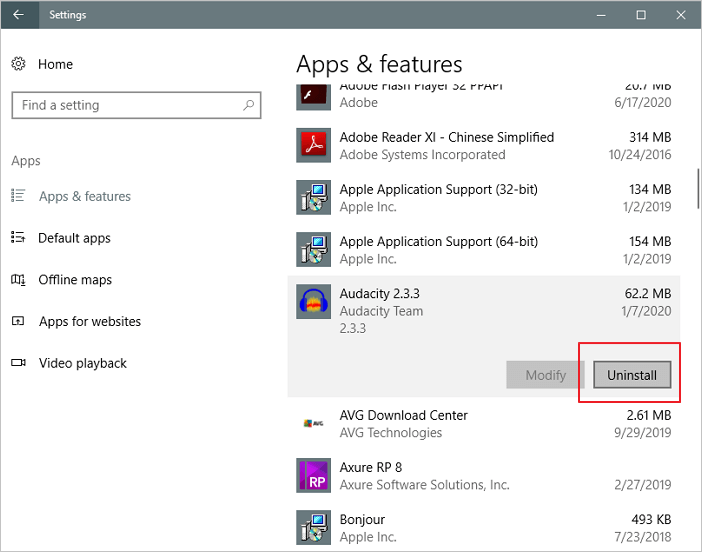The height and width of the screenshot is (552, 702).
Task: Click the back arrow in title bar
Action: point(18,15)
